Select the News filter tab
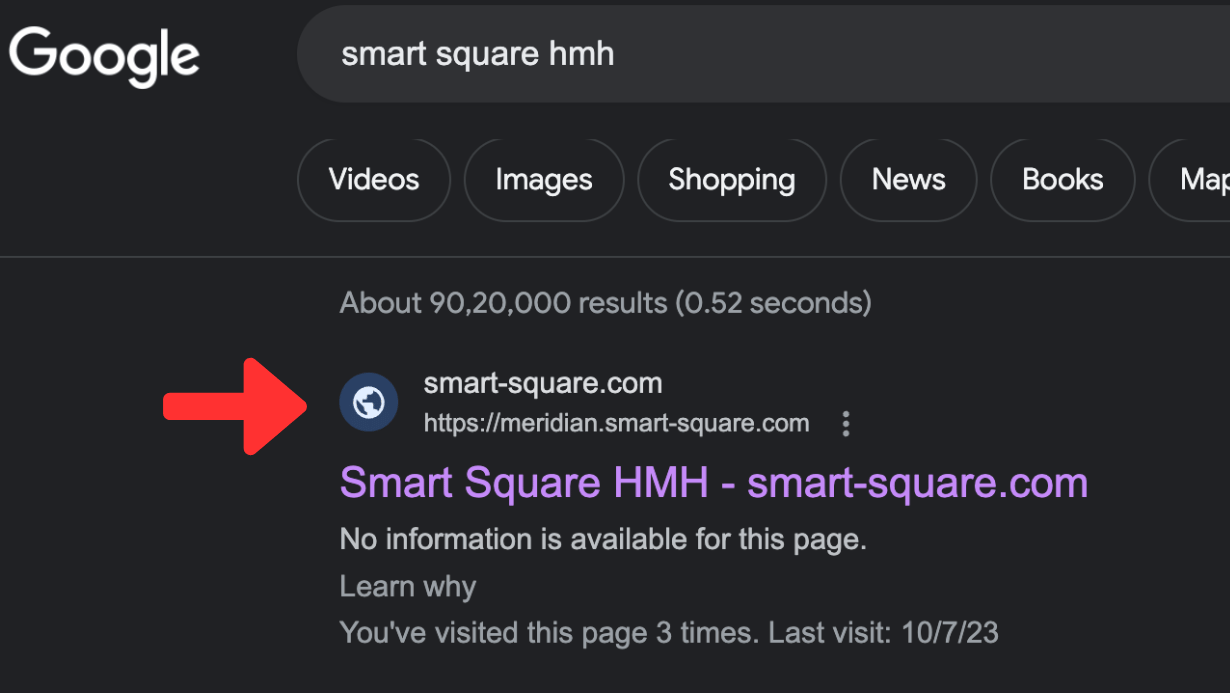Image resolution: width=1230 pixels, height=693 pixels. pos(908,180)
